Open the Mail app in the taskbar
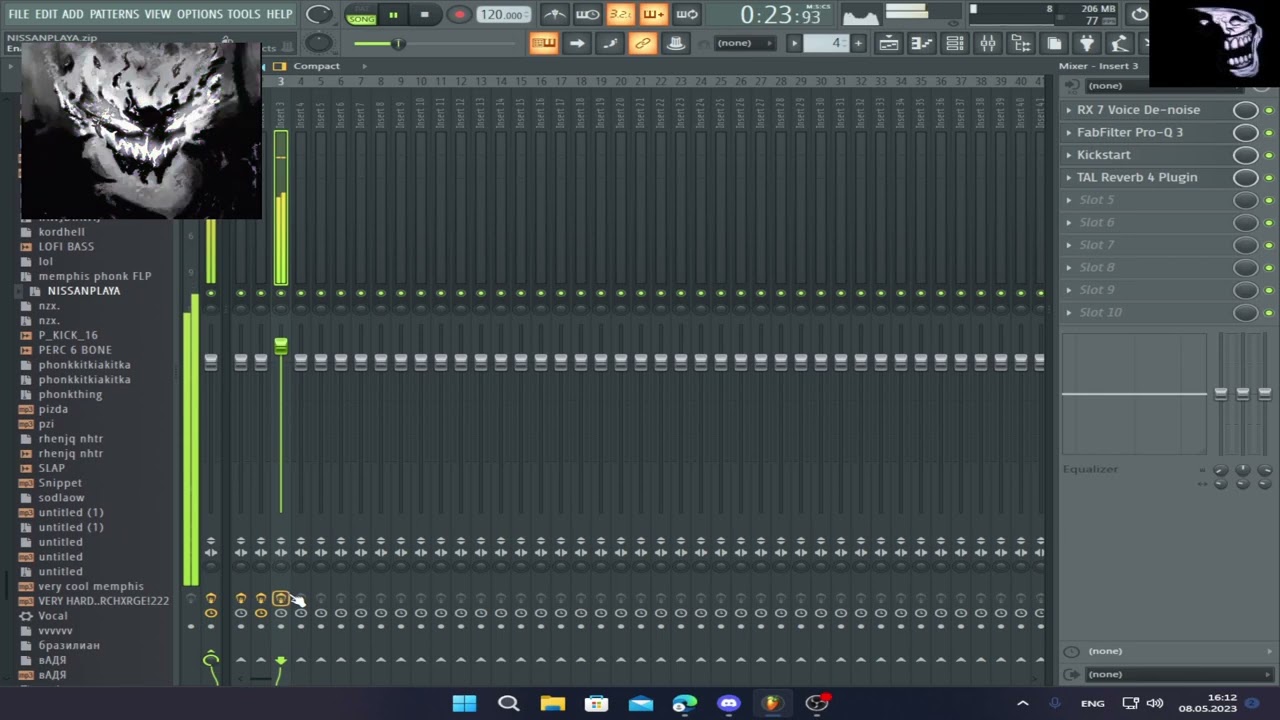 click(x=640, y=703)
